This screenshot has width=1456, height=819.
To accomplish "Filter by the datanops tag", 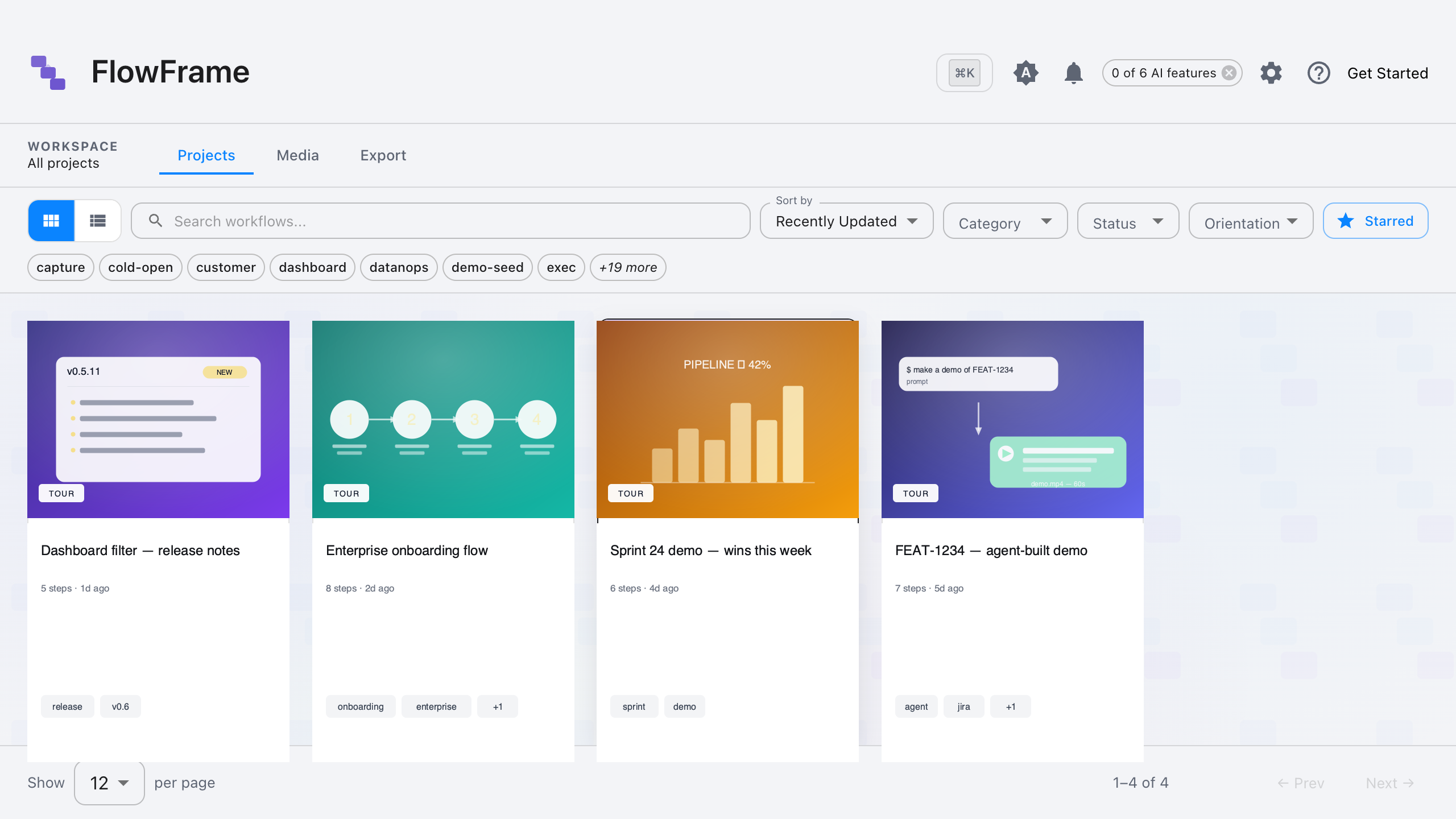I will click(x=399, y=267).
